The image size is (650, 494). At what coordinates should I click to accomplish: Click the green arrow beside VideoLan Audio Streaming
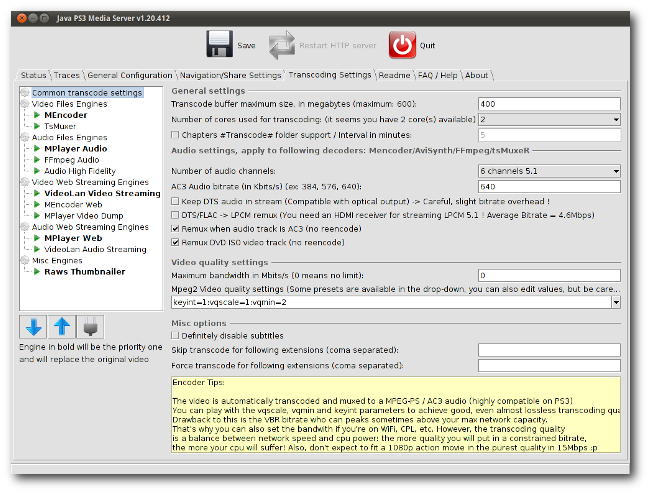pos(37,249)
